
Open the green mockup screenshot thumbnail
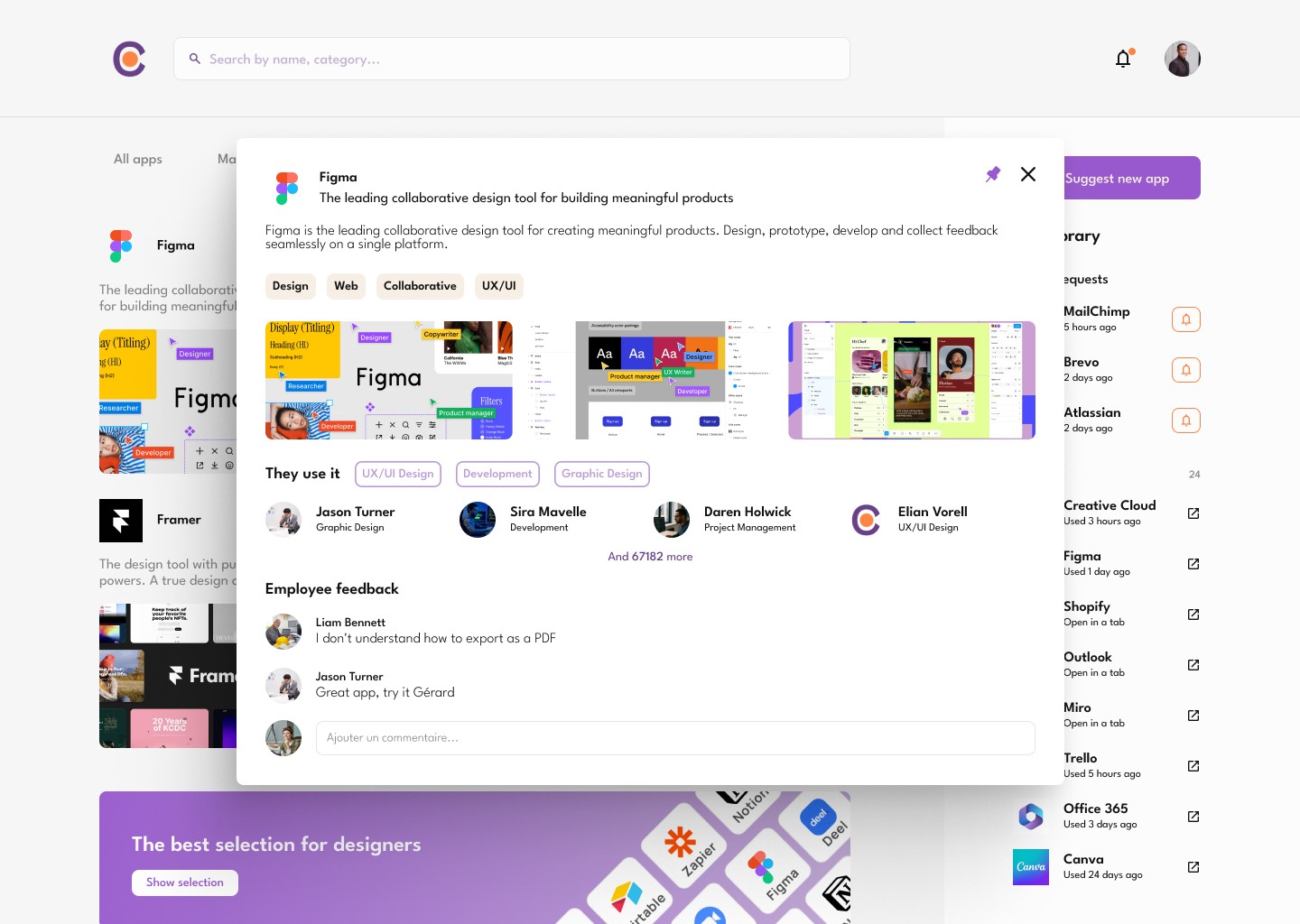912,381
